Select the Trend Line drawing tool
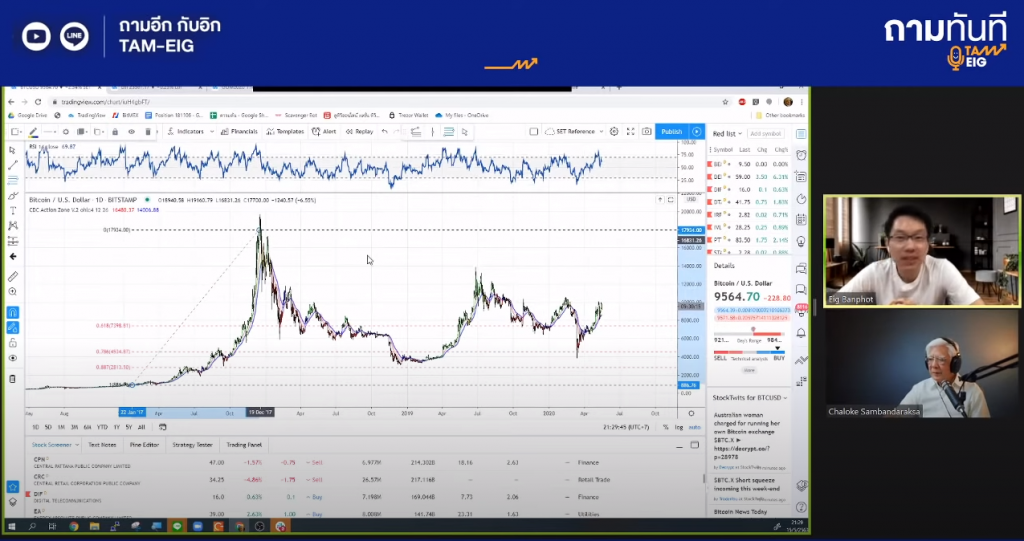Image resolution: width=1024 pixels, height=541 pixels. 12,165
